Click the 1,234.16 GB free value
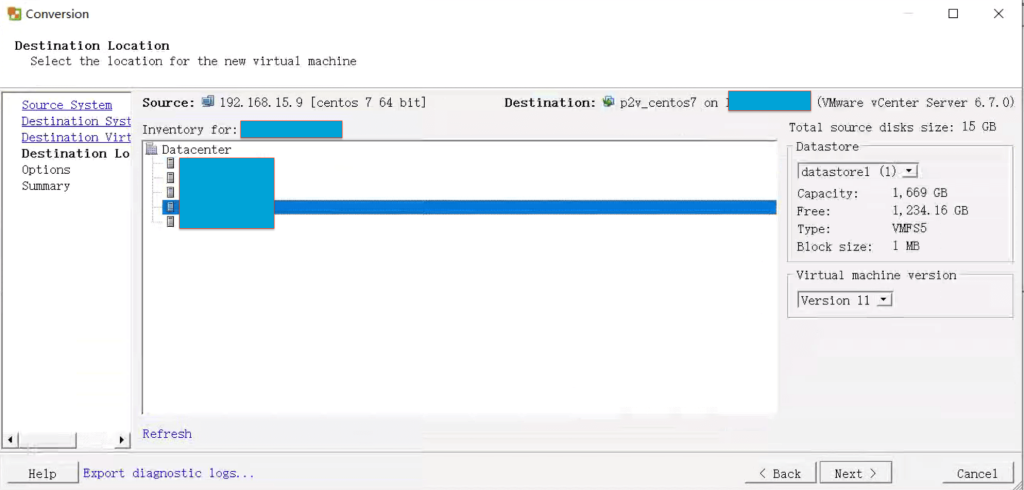The image size is (1024, 490). click(x=930, y=211)
